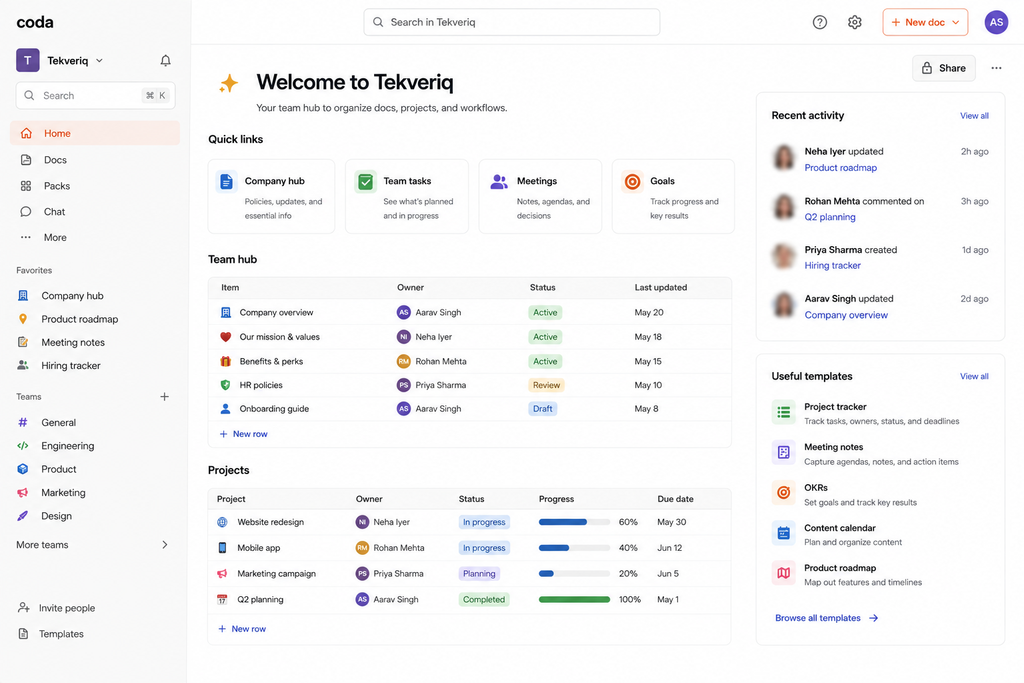Screen dimensions: 1024x683
Task: Focus the Search in Tekveriq field
Action: coord(511,22)
